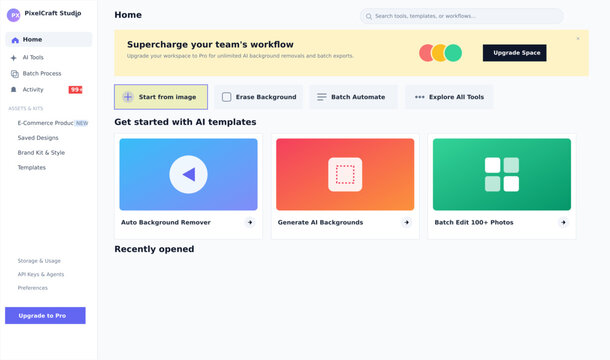Viewport: 610px width, 360px height.
Task: Click the overlapping colored circles in the banner
Action: pos(440,53)
